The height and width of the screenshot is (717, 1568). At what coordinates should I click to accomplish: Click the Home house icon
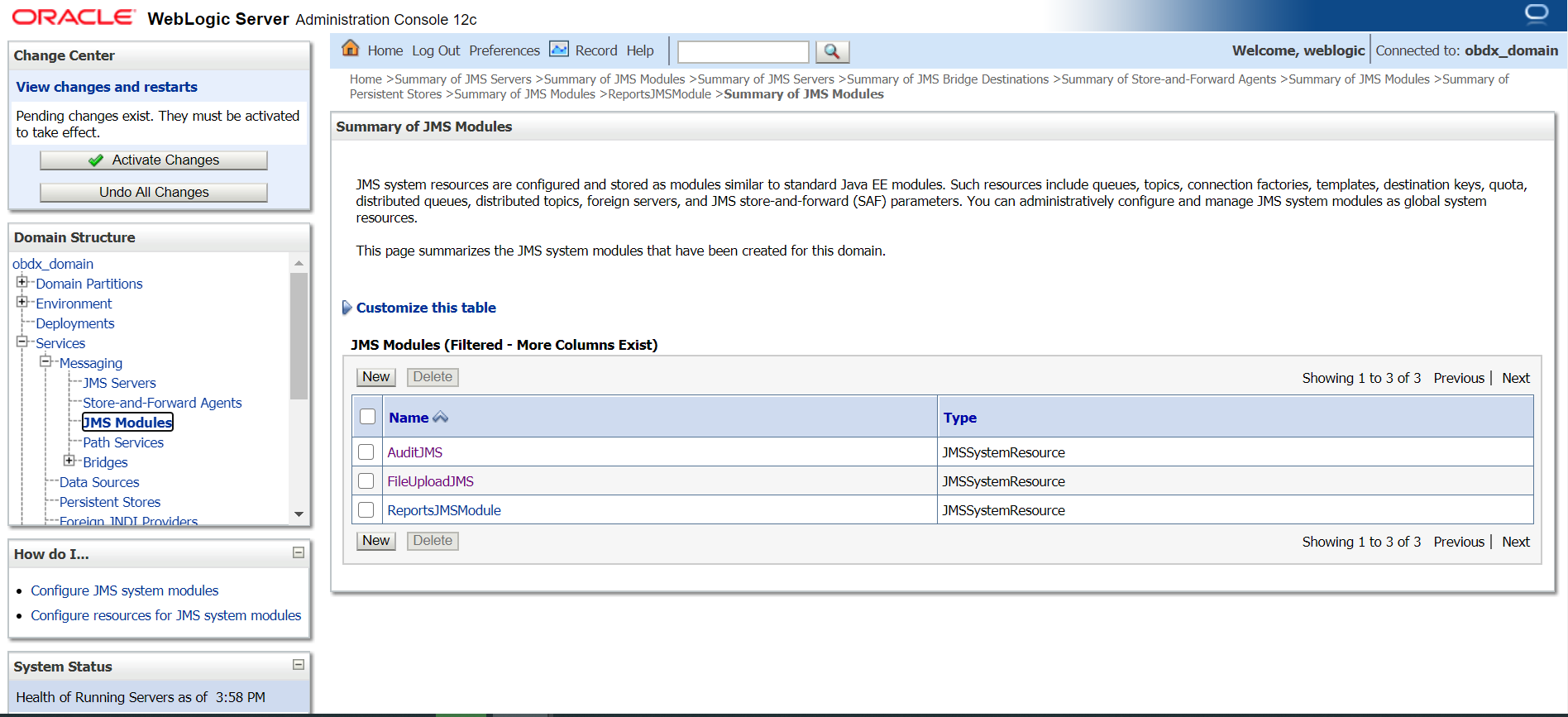coord(351,49)
